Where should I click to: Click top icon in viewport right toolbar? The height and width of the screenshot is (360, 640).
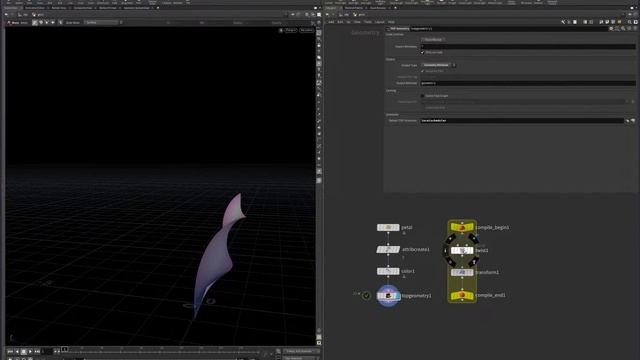[319, 33]
